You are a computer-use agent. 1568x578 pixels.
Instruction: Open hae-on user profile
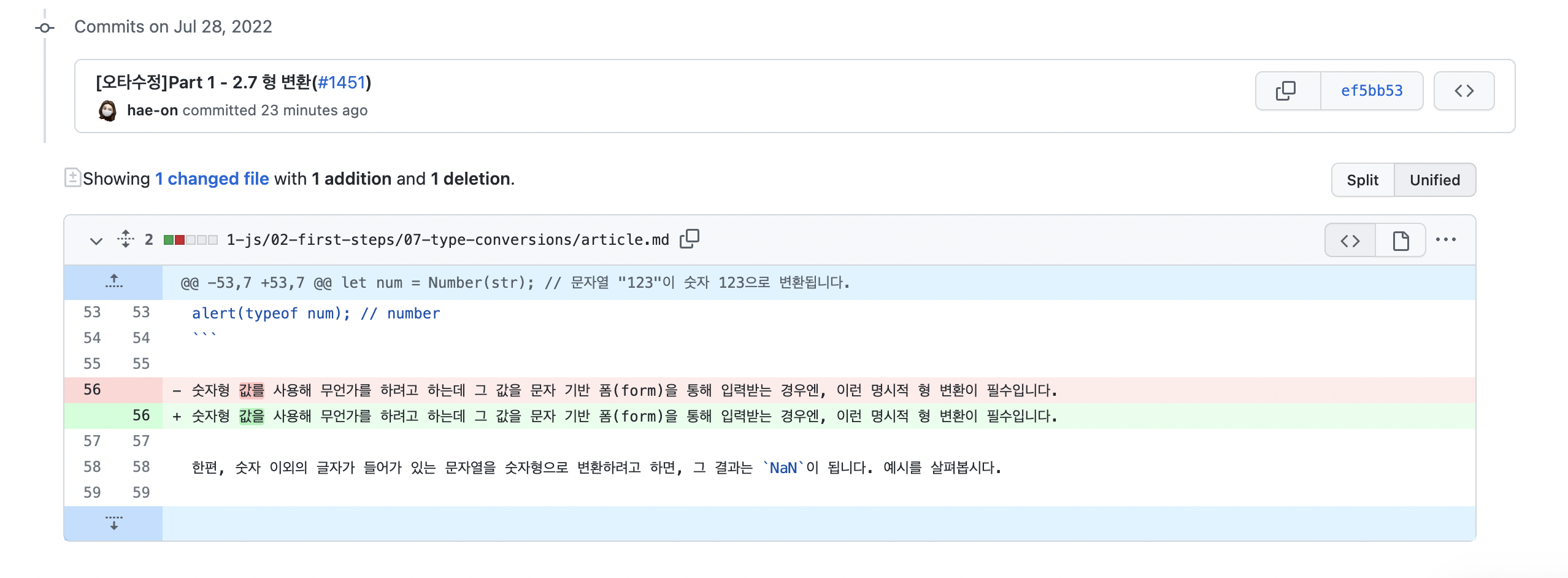pyautogui.click(x=152, y=110)
